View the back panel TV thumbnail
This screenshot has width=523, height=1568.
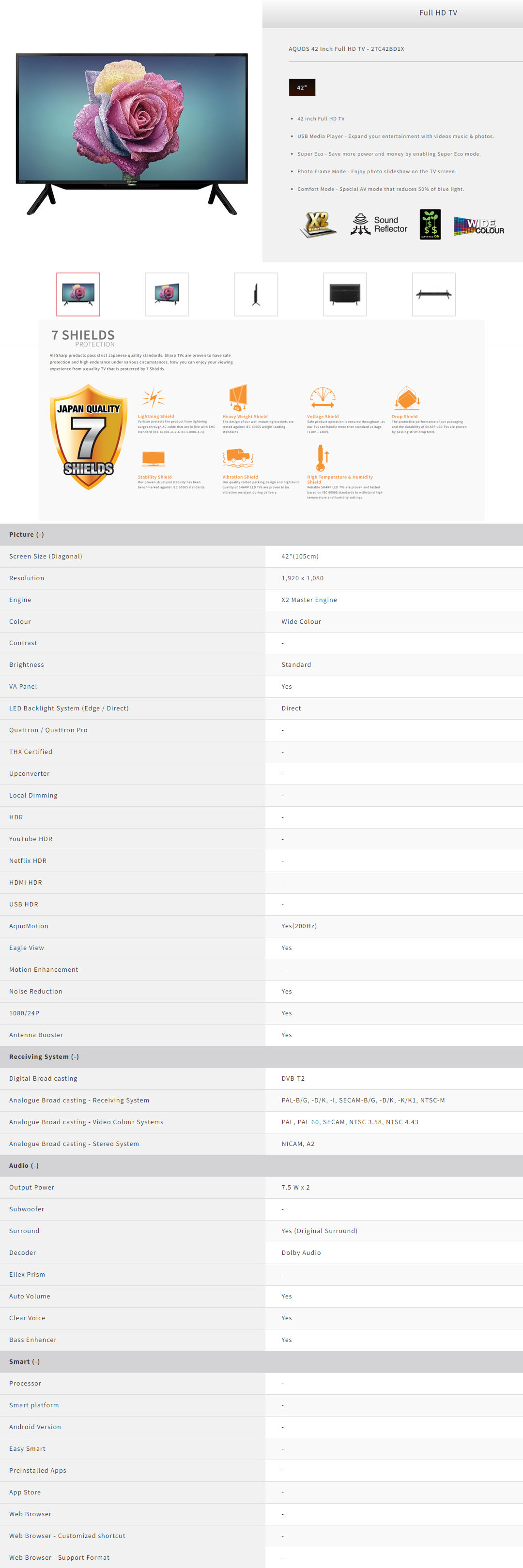(345, 295)
